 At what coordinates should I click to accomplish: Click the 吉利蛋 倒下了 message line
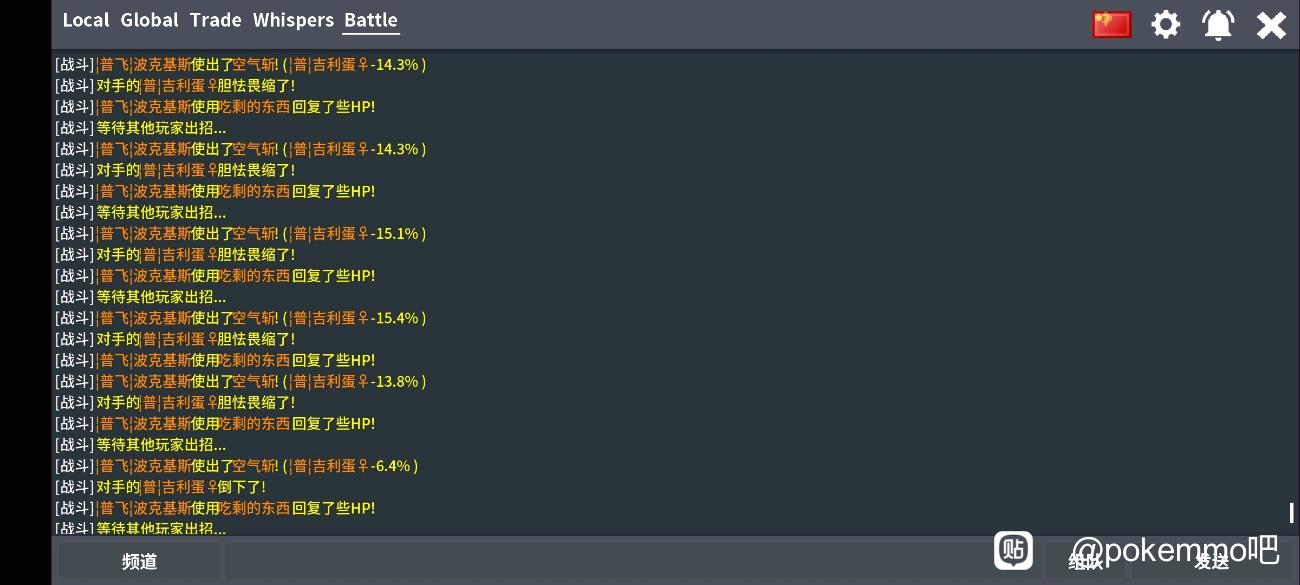180,487
